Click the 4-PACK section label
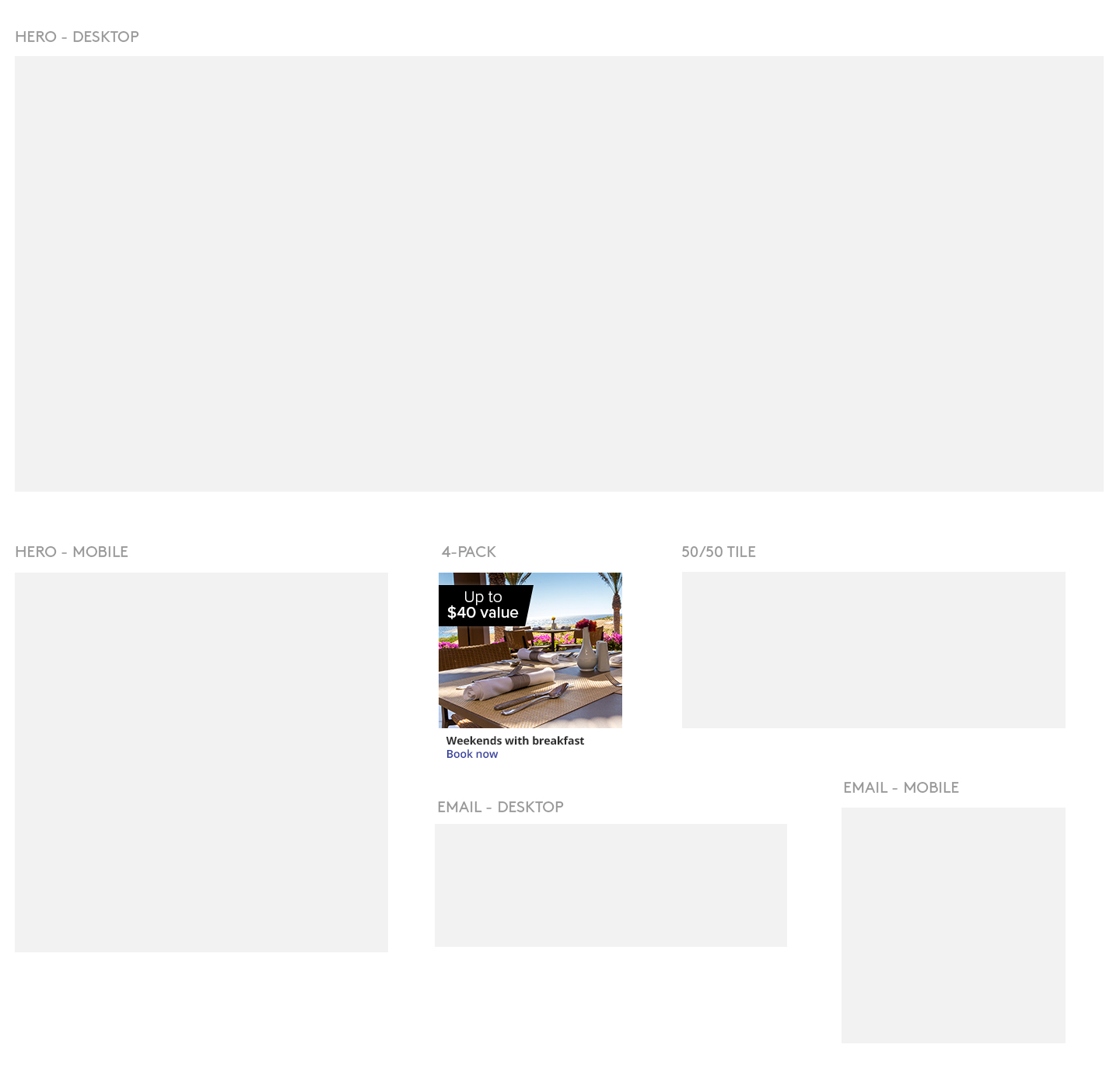This screenshot has height=1069, width=1120. tap(468, 552)
